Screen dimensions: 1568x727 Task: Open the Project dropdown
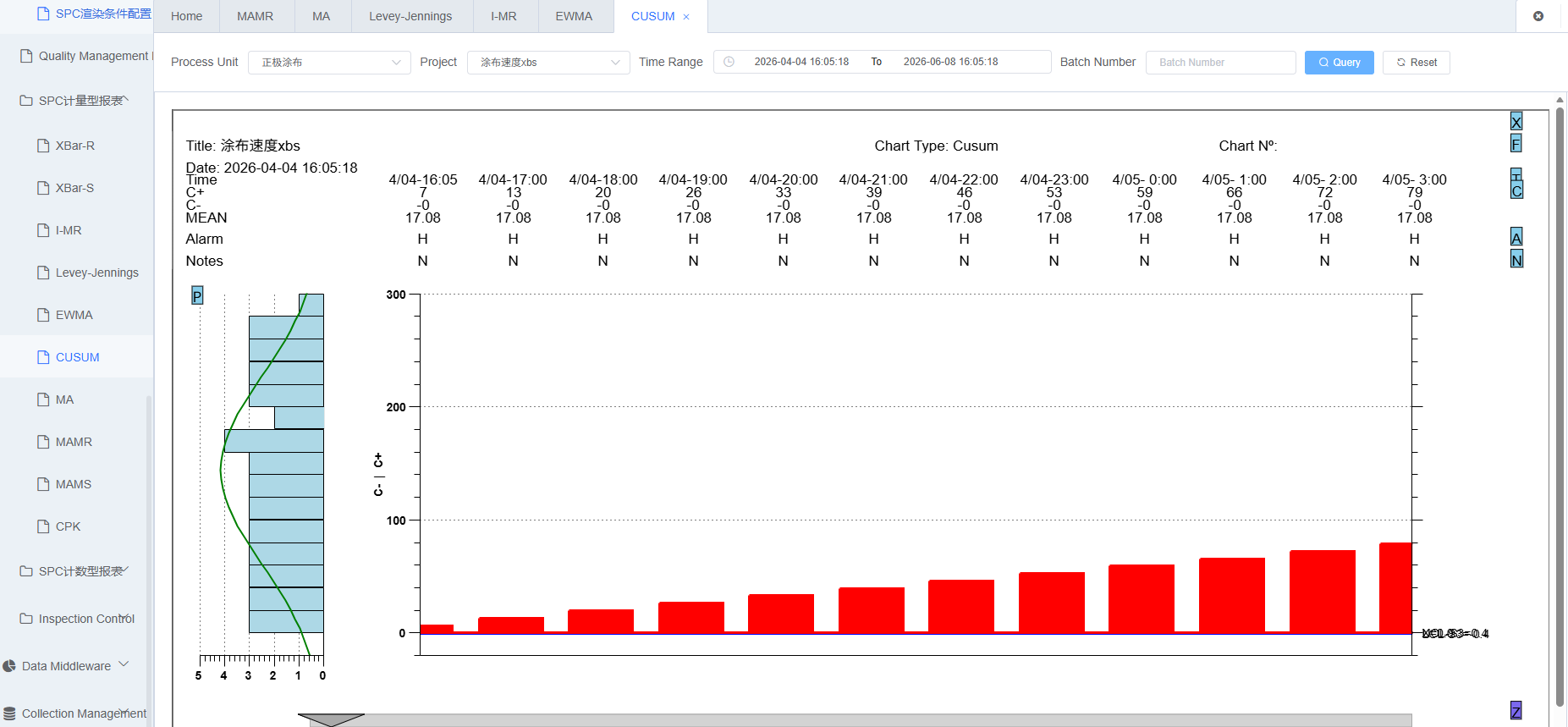[x=548, y=62]
